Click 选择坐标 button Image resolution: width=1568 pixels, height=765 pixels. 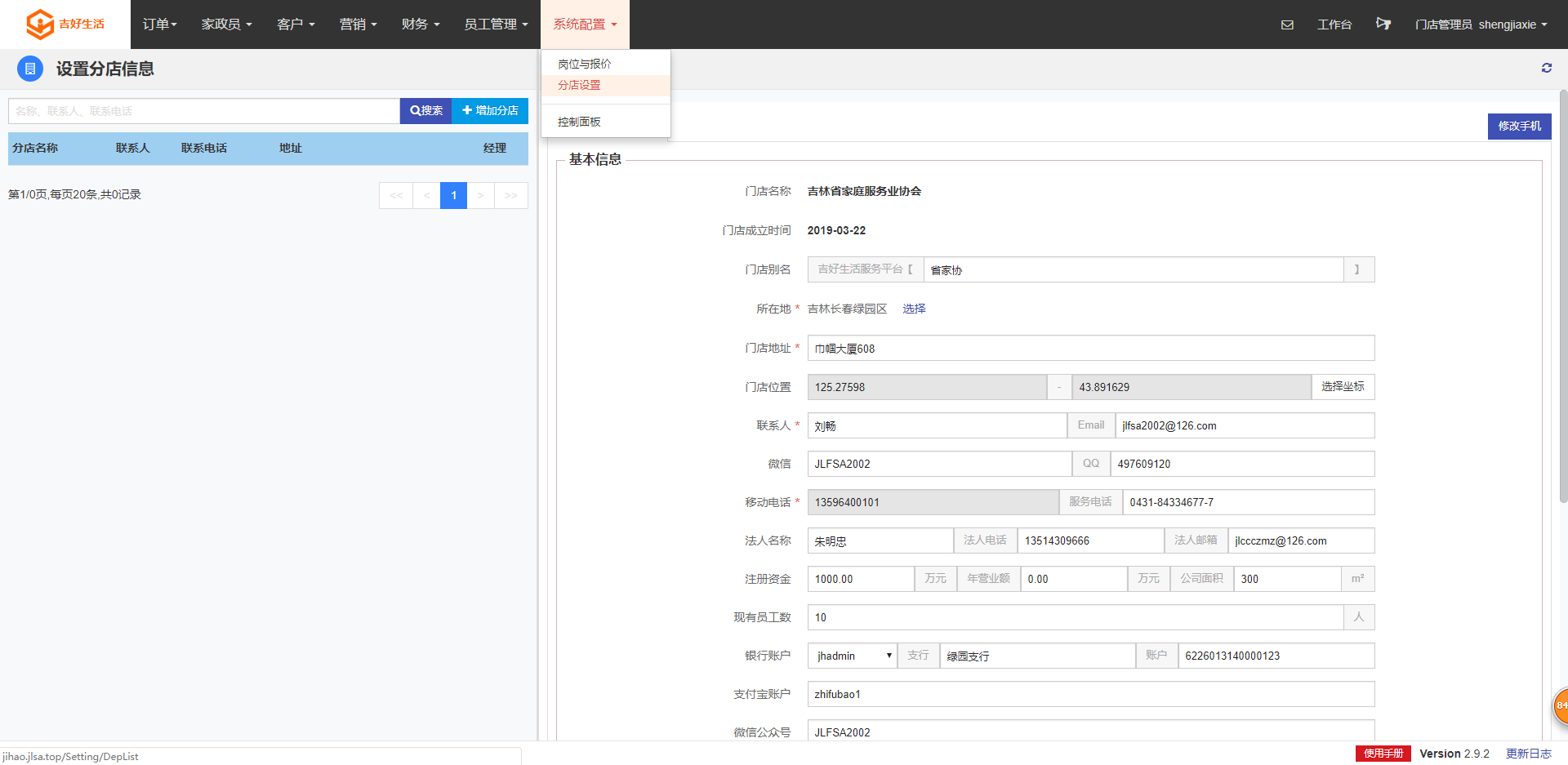[x=1343, y=387]
